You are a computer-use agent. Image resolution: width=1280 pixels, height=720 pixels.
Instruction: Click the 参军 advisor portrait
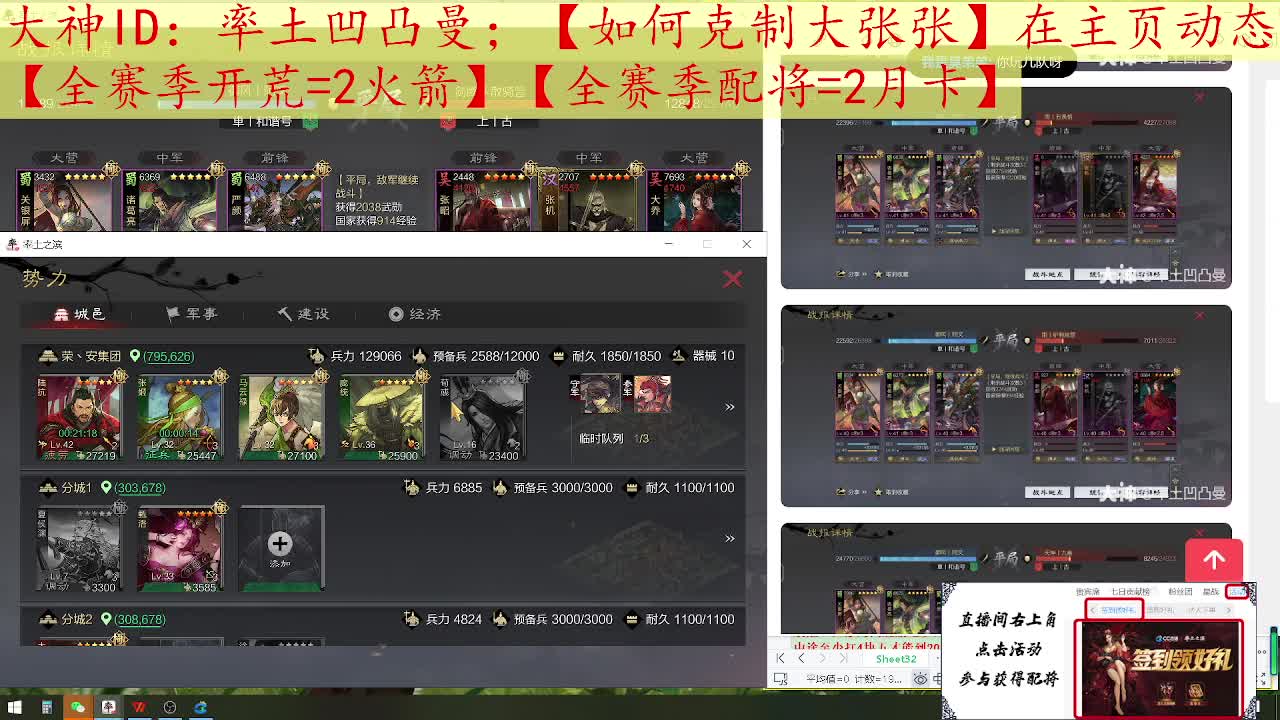point(652,394)
